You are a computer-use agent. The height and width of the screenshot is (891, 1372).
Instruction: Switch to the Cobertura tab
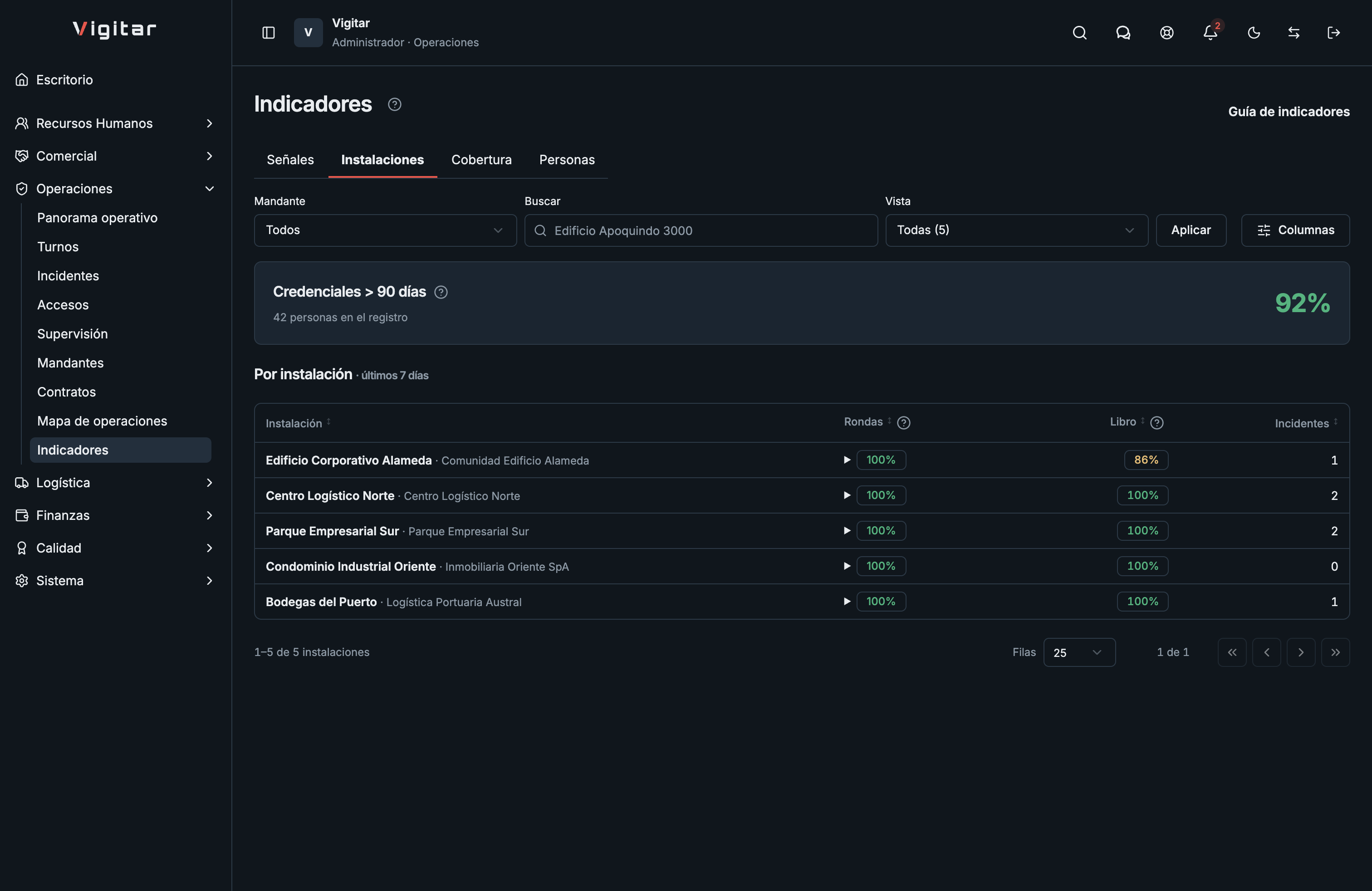[x=481, y=160]
